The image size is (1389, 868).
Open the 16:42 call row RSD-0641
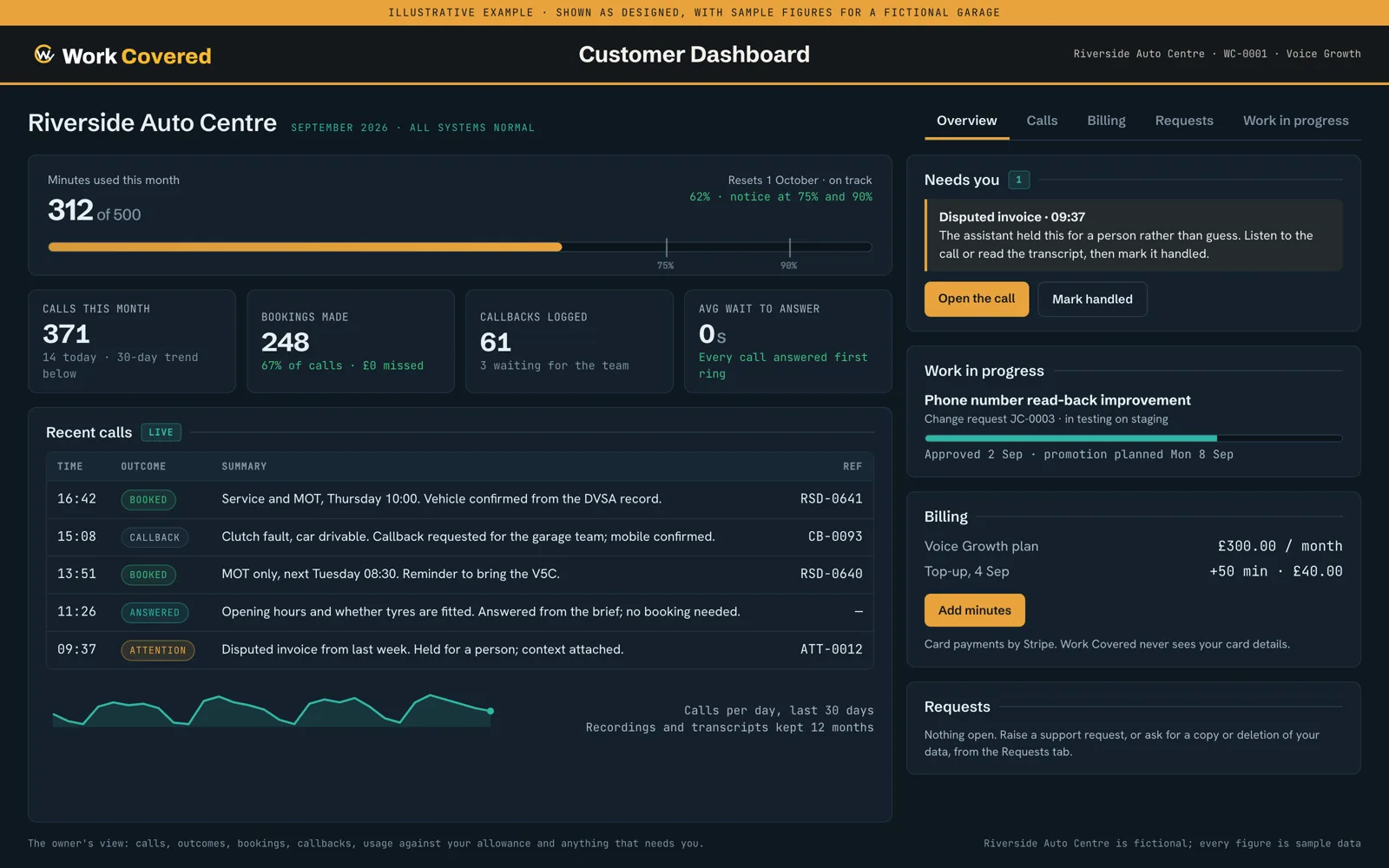tap(460, 499)
